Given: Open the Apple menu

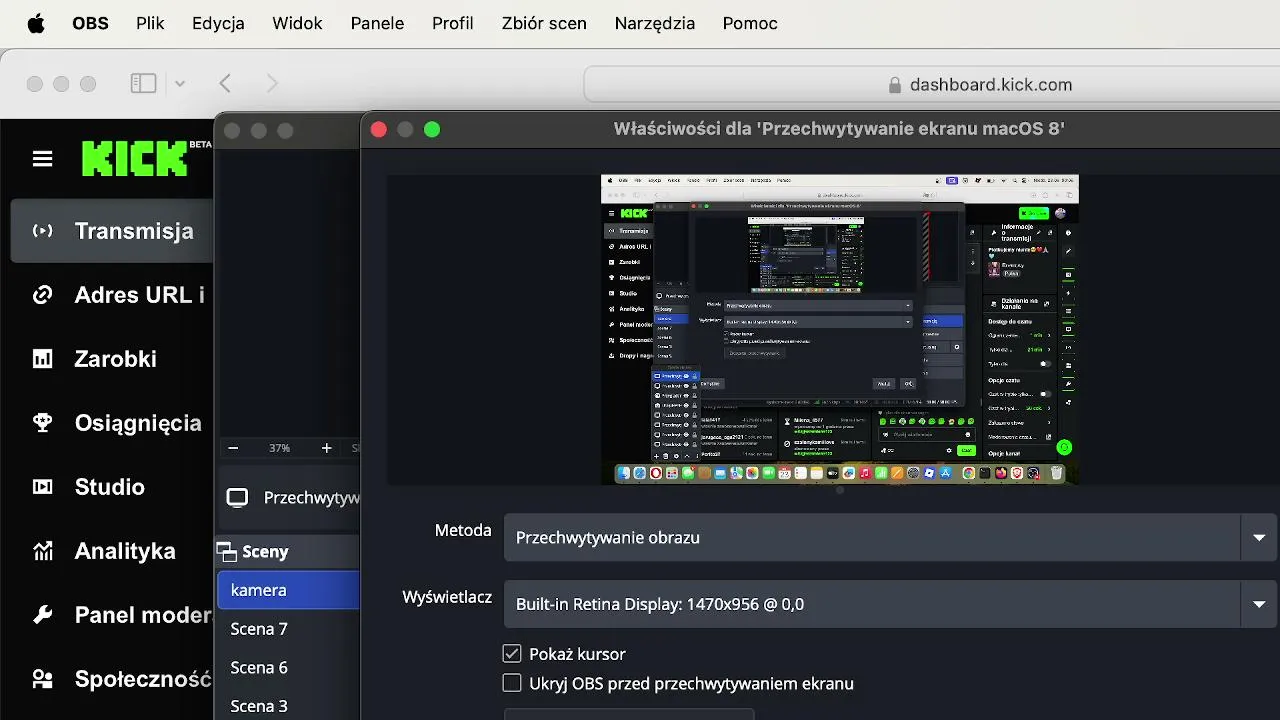Looking at the screenshot, I should point(36,23).
